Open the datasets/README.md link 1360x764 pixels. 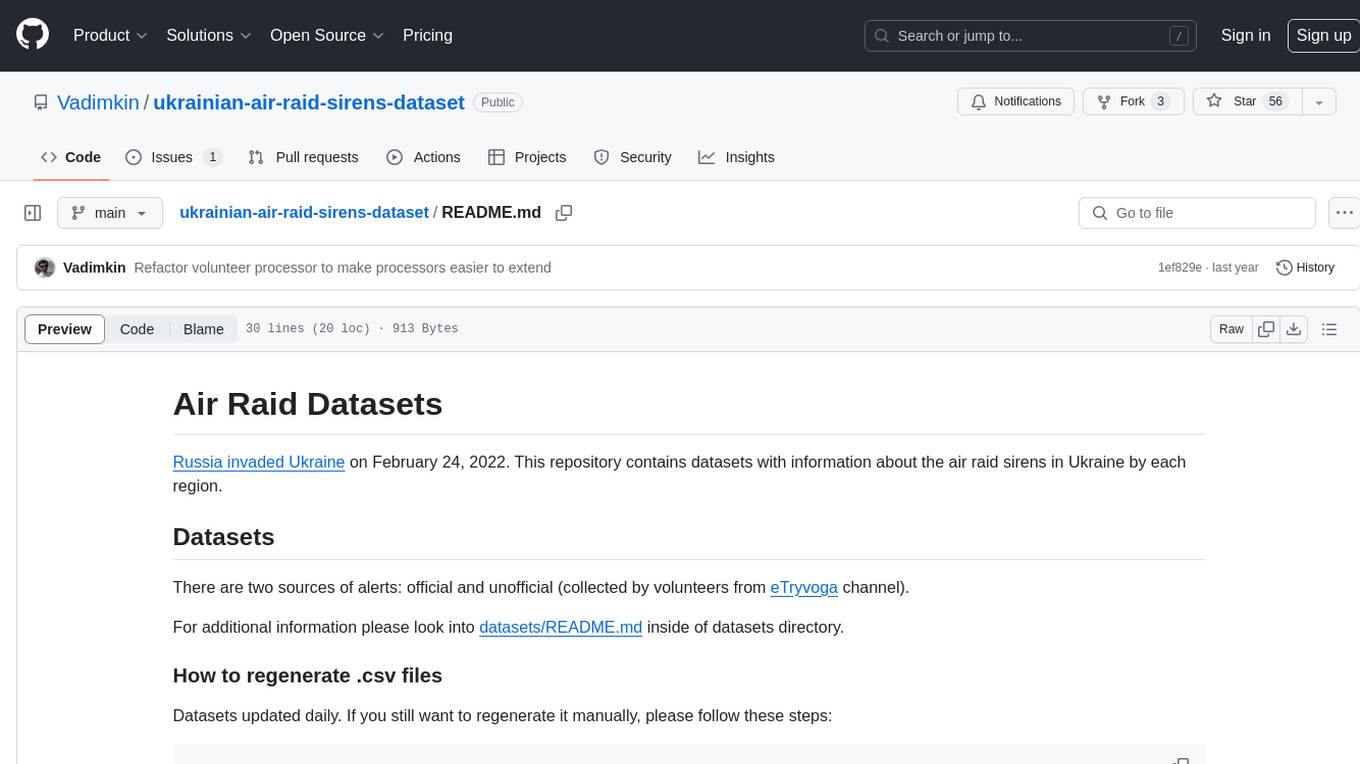pyautogui.click(x=561, y=627)
